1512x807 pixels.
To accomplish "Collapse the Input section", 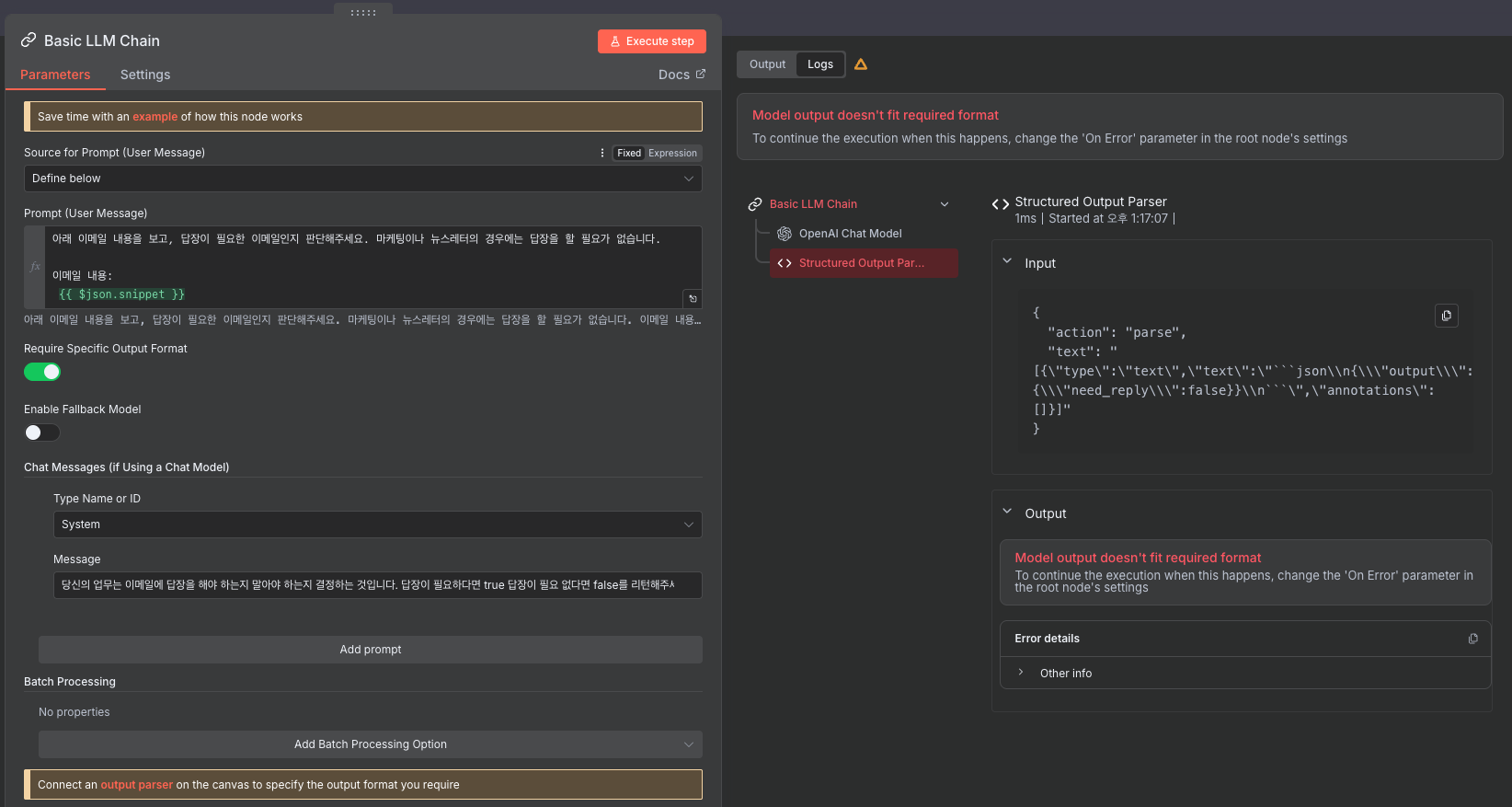I will [x=1007, y=262].
